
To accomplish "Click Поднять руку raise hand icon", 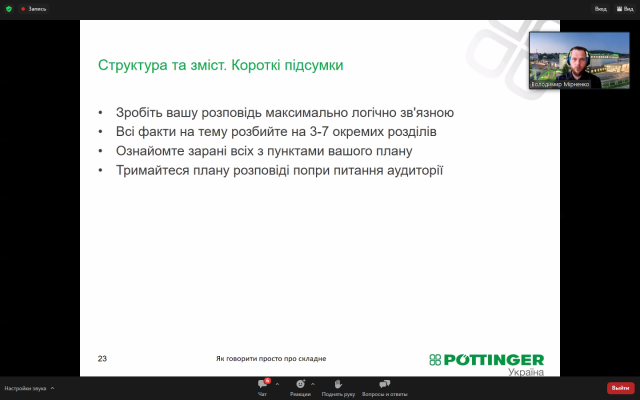I will tap(338, 388).
